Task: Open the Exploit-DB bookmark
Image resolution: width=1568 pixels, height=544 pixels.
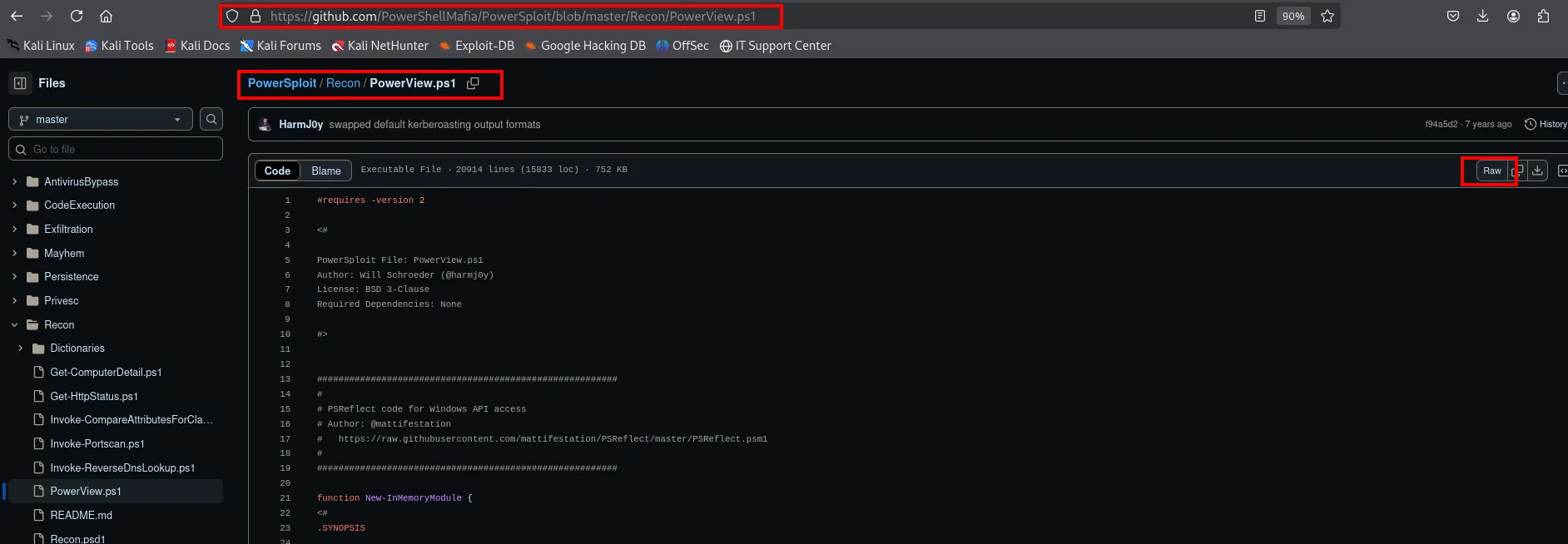Action: point(477,46)
